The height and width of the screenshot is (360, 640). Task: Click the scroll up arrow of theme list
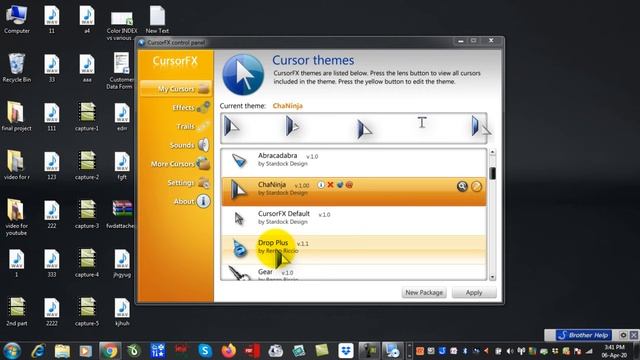point(492,152)
